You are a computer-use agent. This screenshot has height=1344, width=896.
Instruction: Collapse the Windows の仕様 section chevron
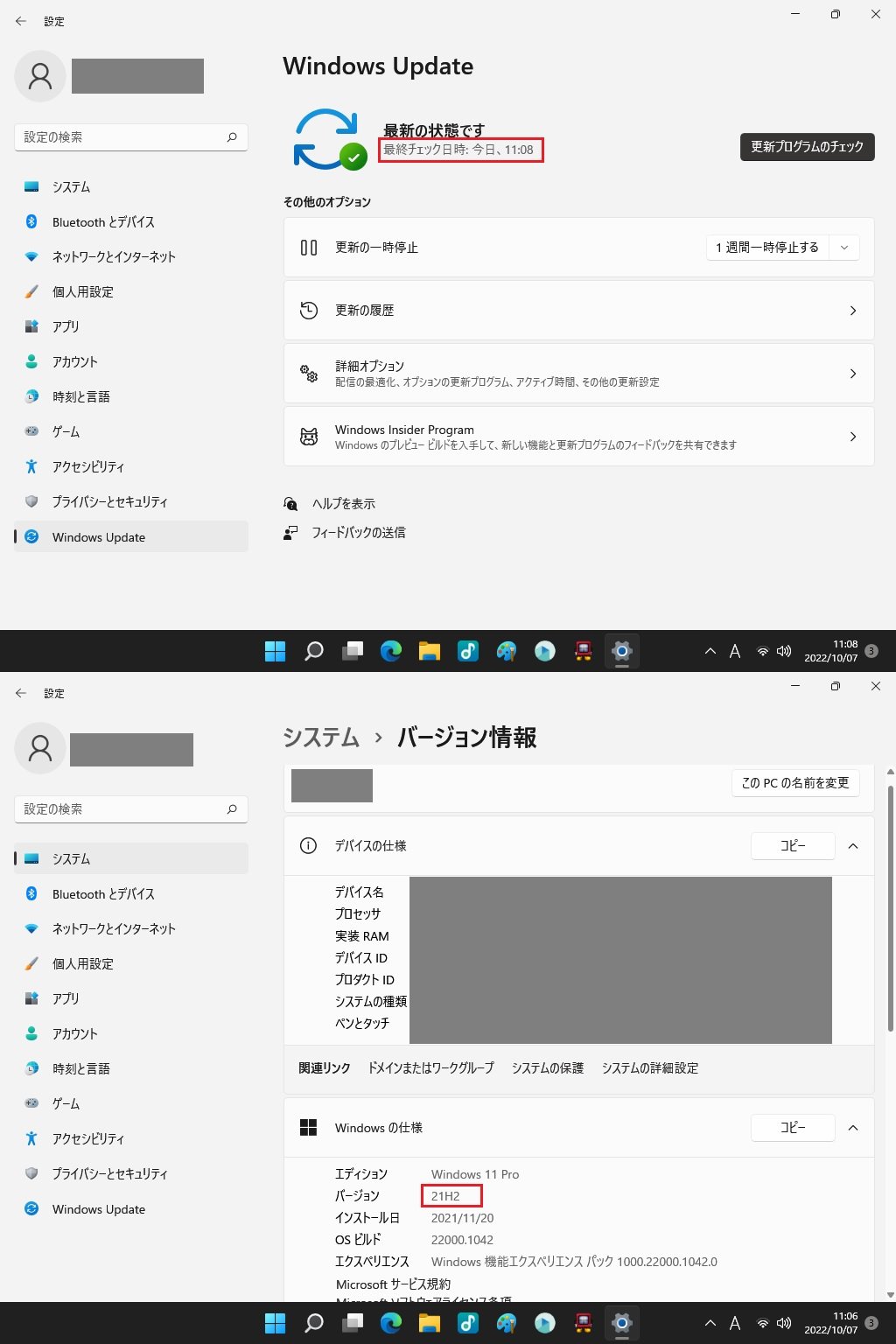853,1128
